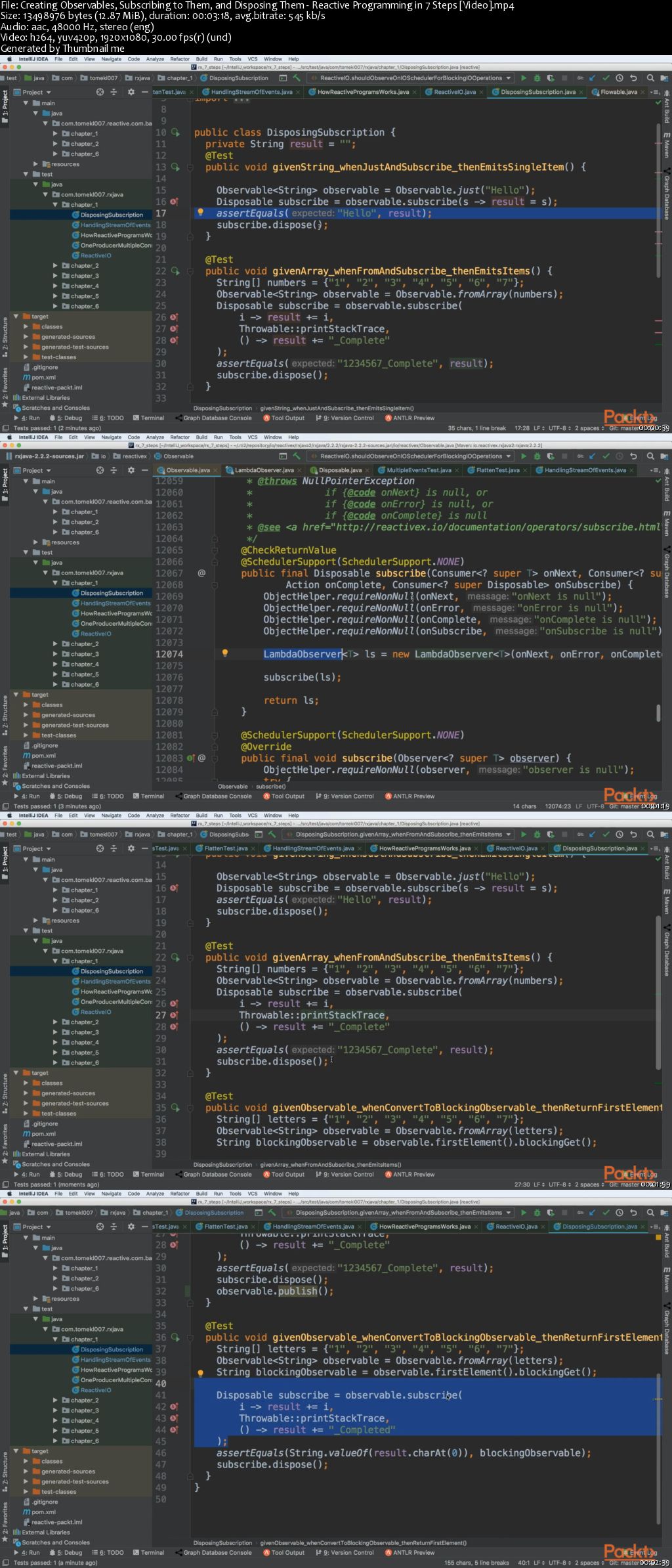Image resolution: width=672 pixels, height=1568 pixels.
Task: Click Collapse All icon in Project panel, 00:01:19 frame
Action: tap(114, 471)
